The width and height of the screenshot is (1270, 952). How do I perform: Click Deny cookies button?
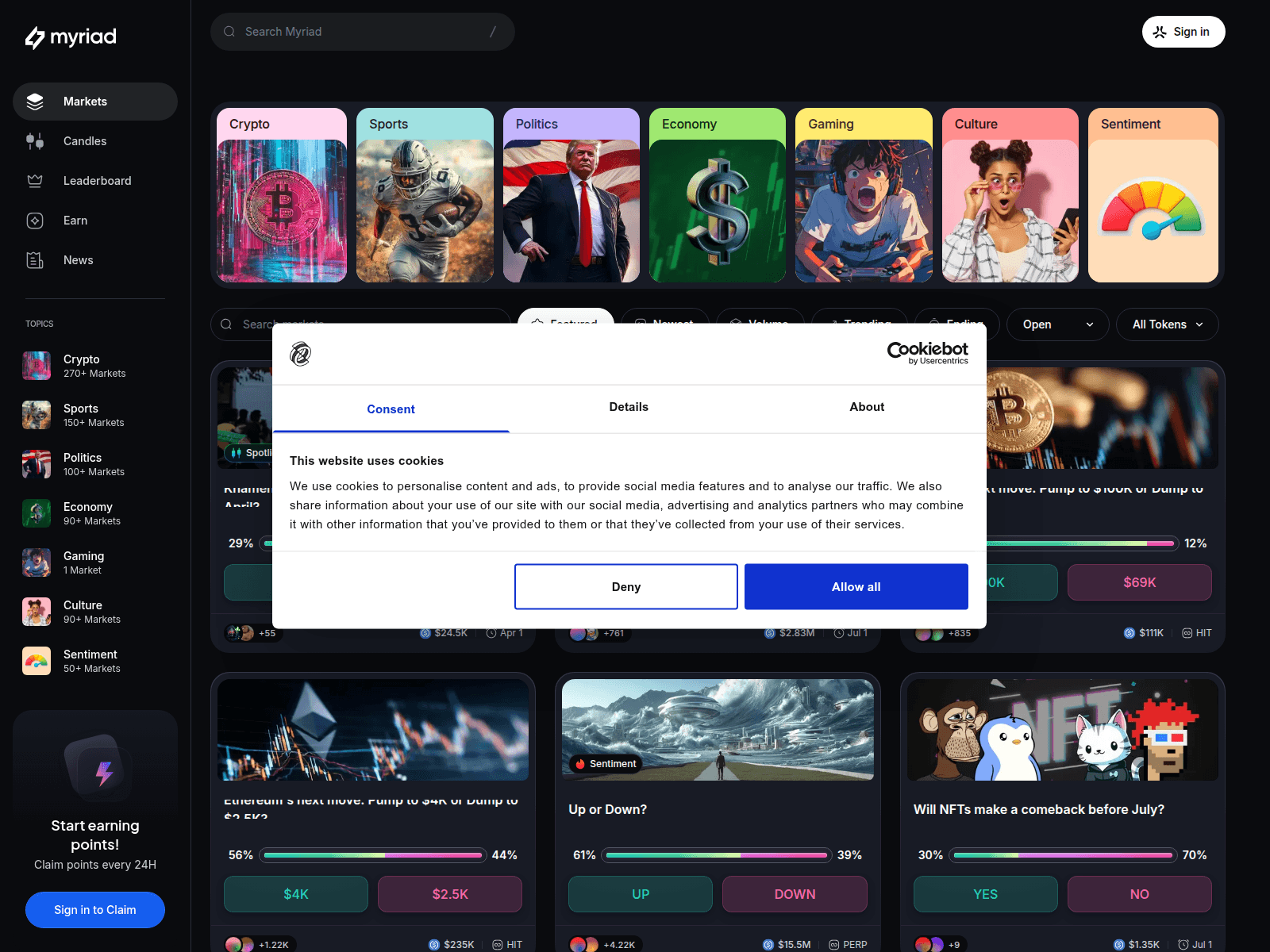[626, 587]
